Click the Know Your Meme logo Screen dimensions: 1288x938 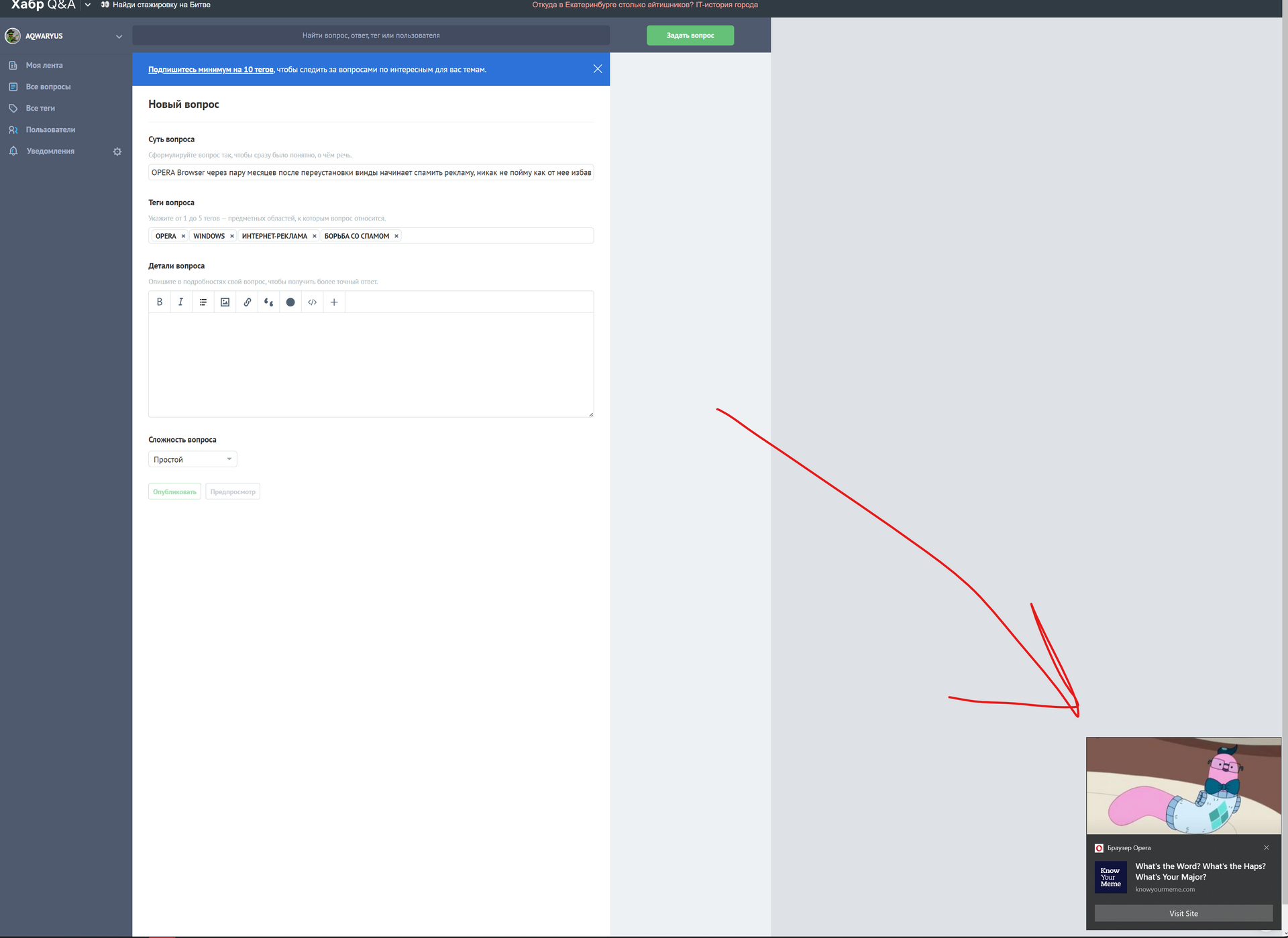(x=1111, y=877)
